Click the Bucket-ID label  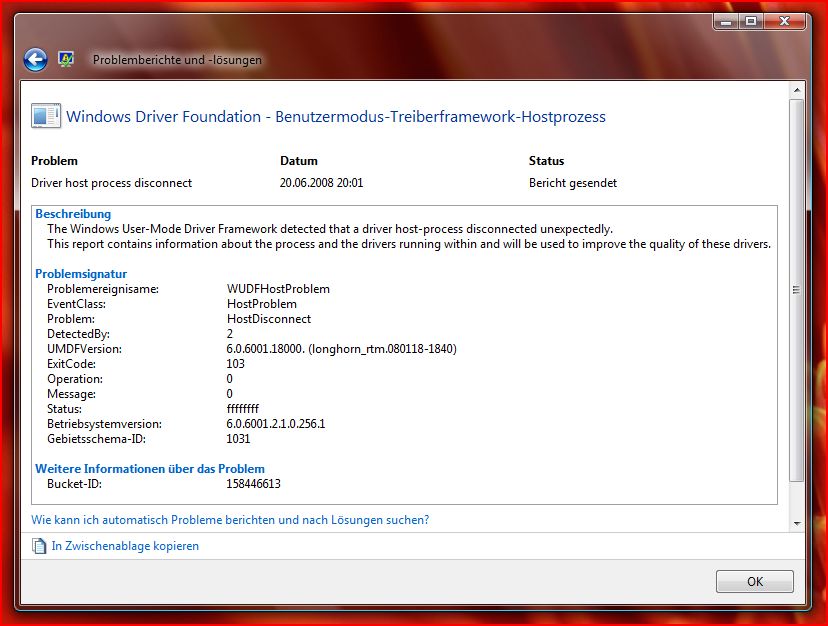74,483
